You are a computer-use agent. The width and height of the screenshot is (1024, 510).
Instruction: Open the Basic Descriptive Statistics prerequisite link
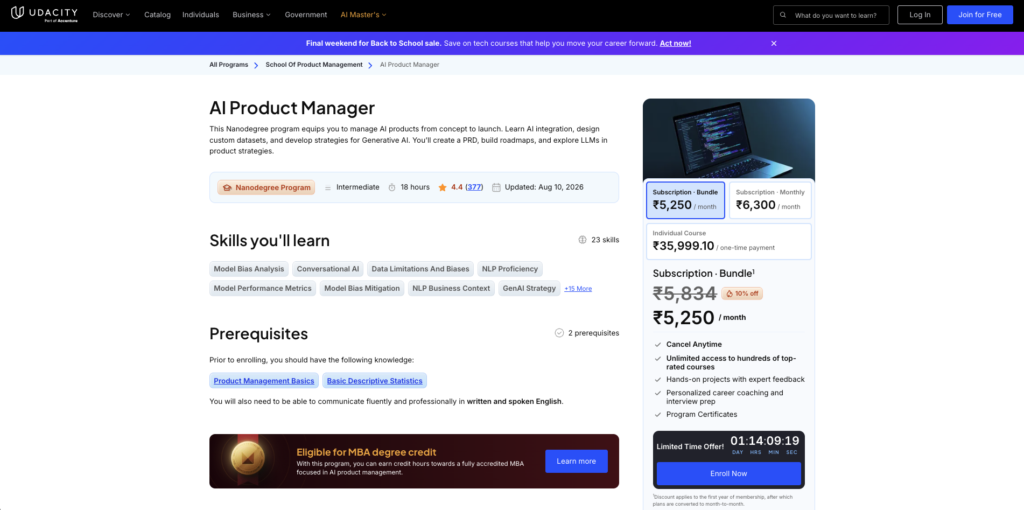point(375,381)
